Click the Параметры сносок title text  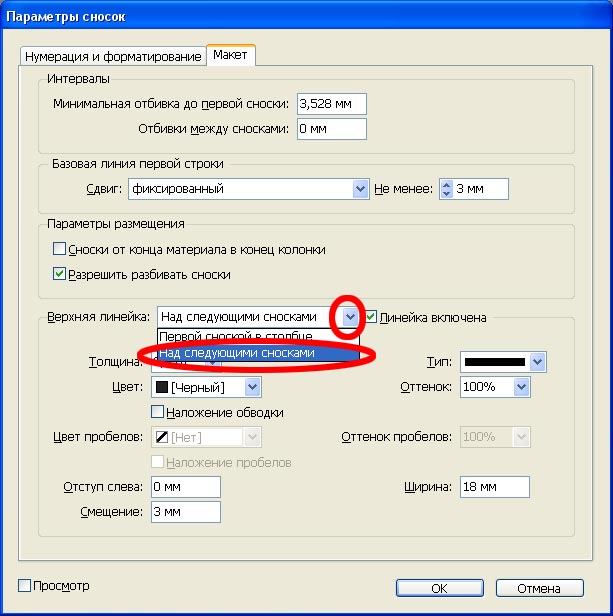(66, 17)
